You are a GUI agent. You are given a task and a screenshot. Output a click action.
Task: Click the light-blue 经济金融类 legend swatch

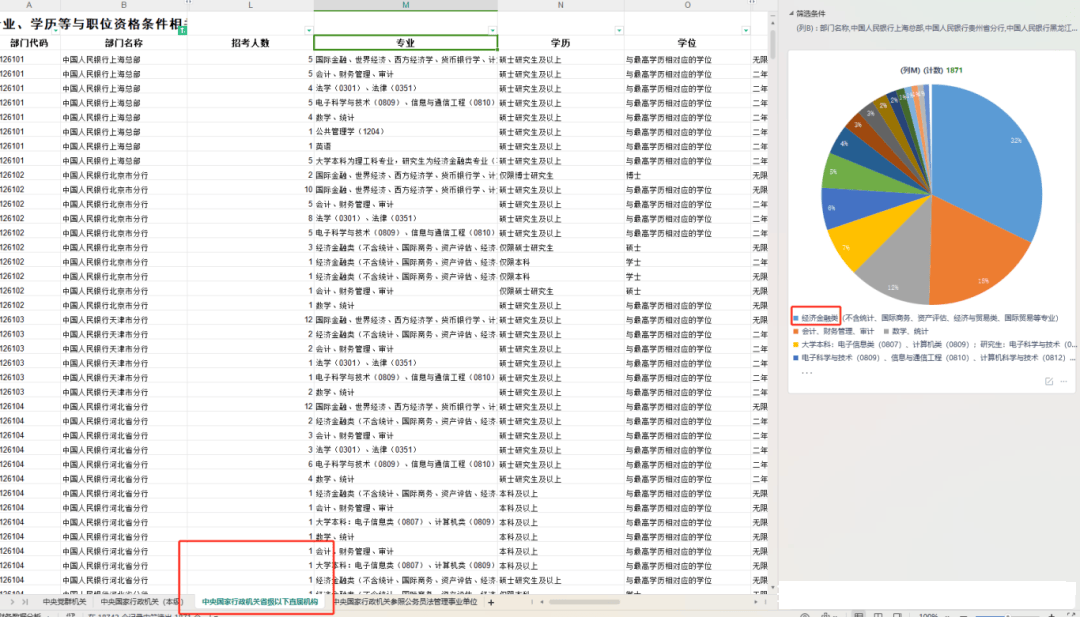click(796, 318)
